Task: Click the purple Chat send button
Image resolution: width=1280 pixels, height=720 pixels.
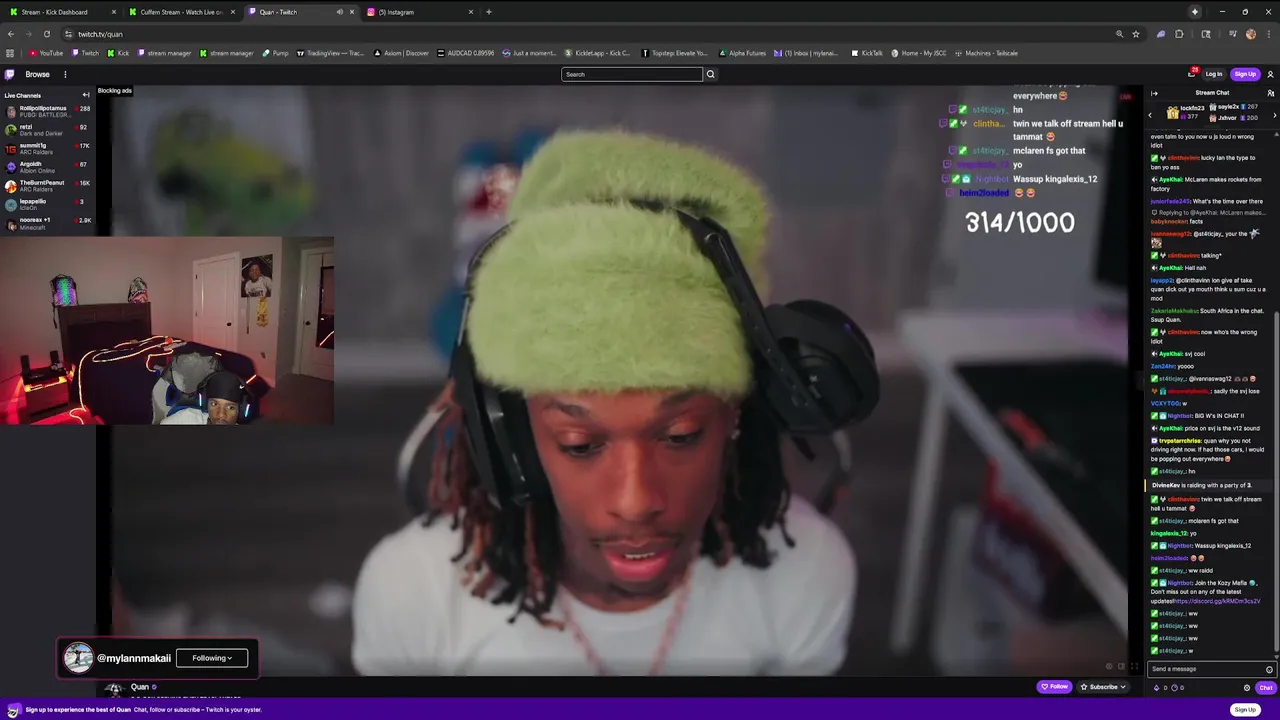Action: coord(1265,688)
